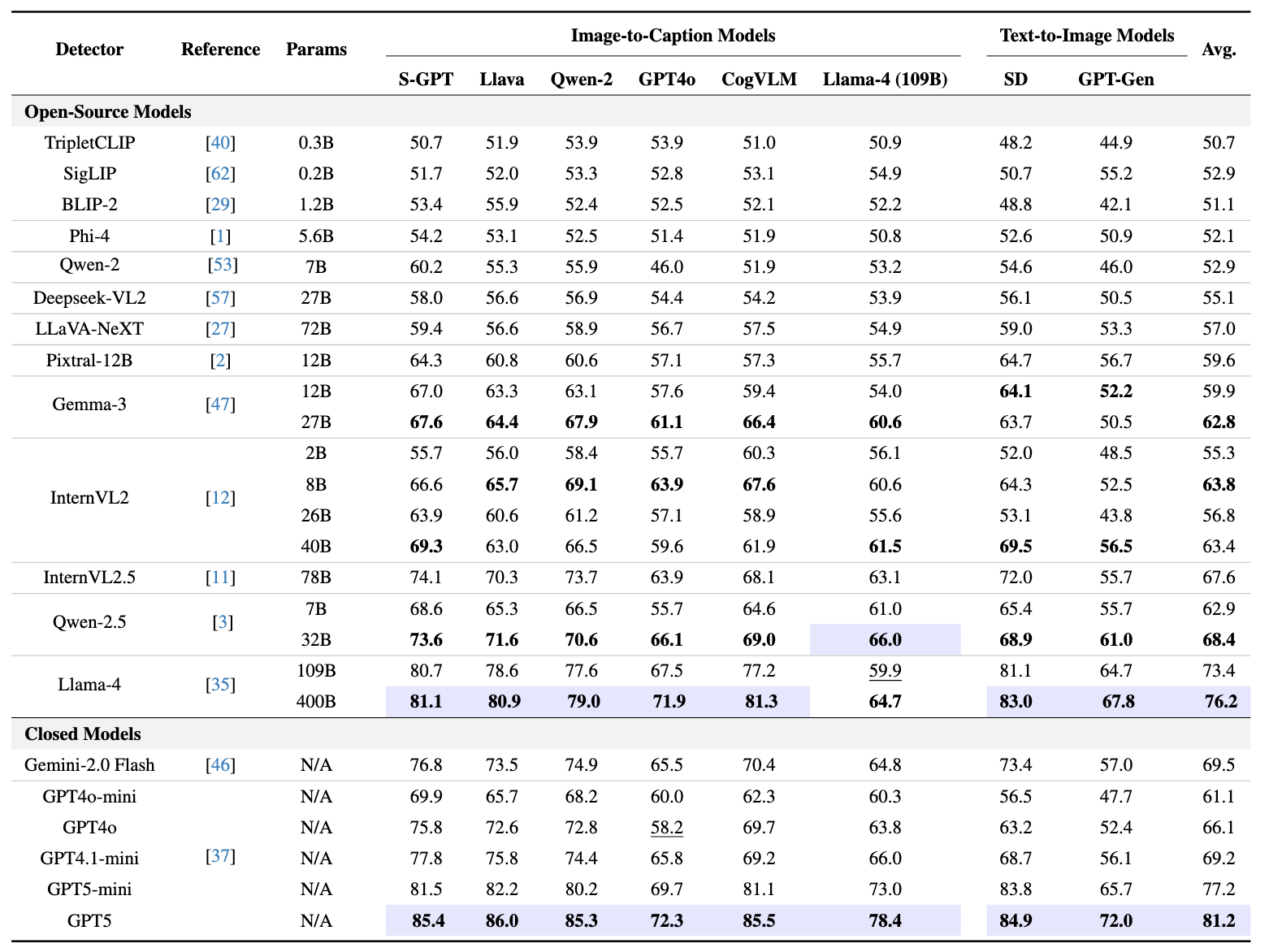Open reference 11 for InternVL2.5

[x=220, y=578]
